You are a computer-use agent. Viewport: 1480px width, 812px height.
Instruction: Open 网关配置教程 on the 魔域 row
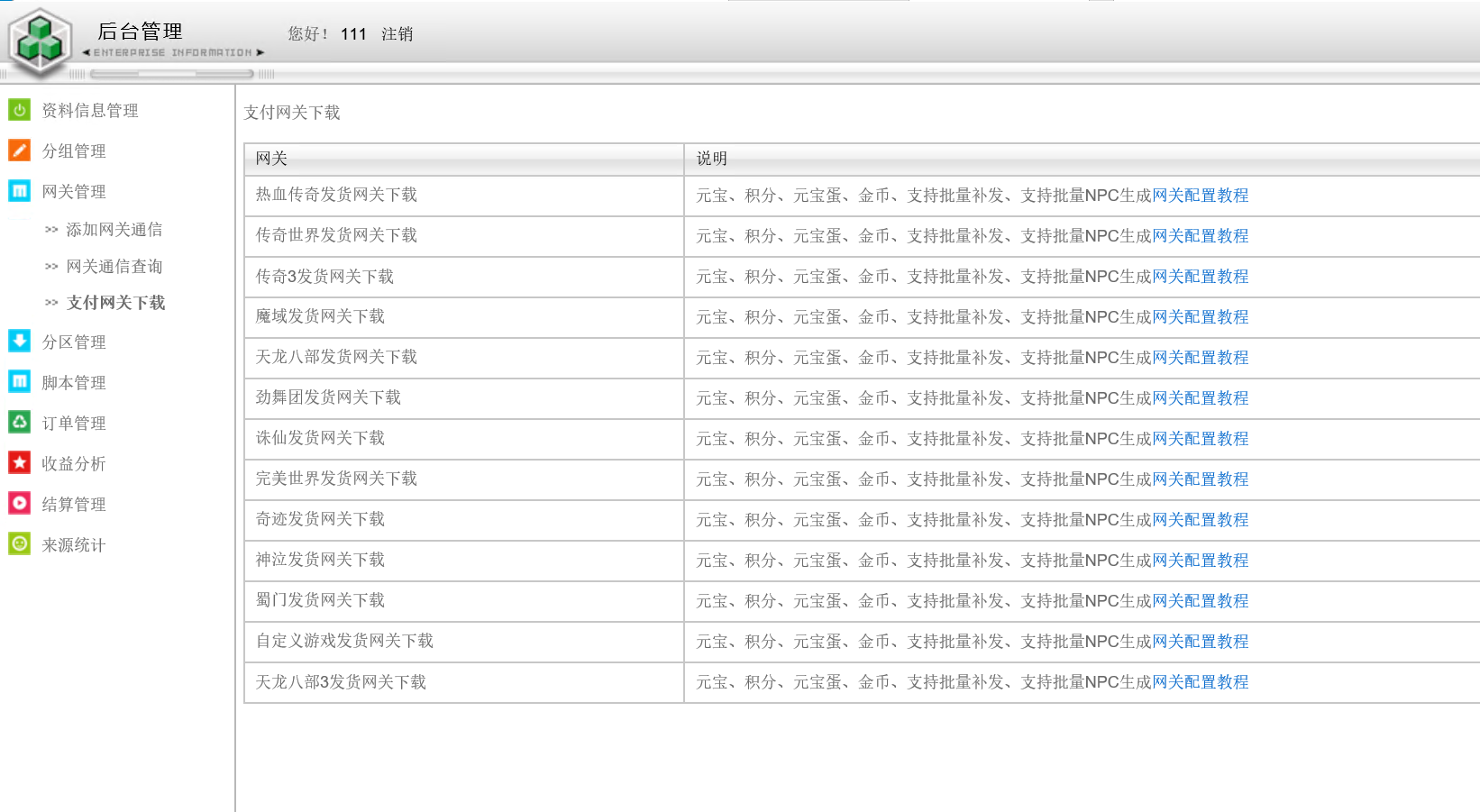click(x=1201, y=316)
